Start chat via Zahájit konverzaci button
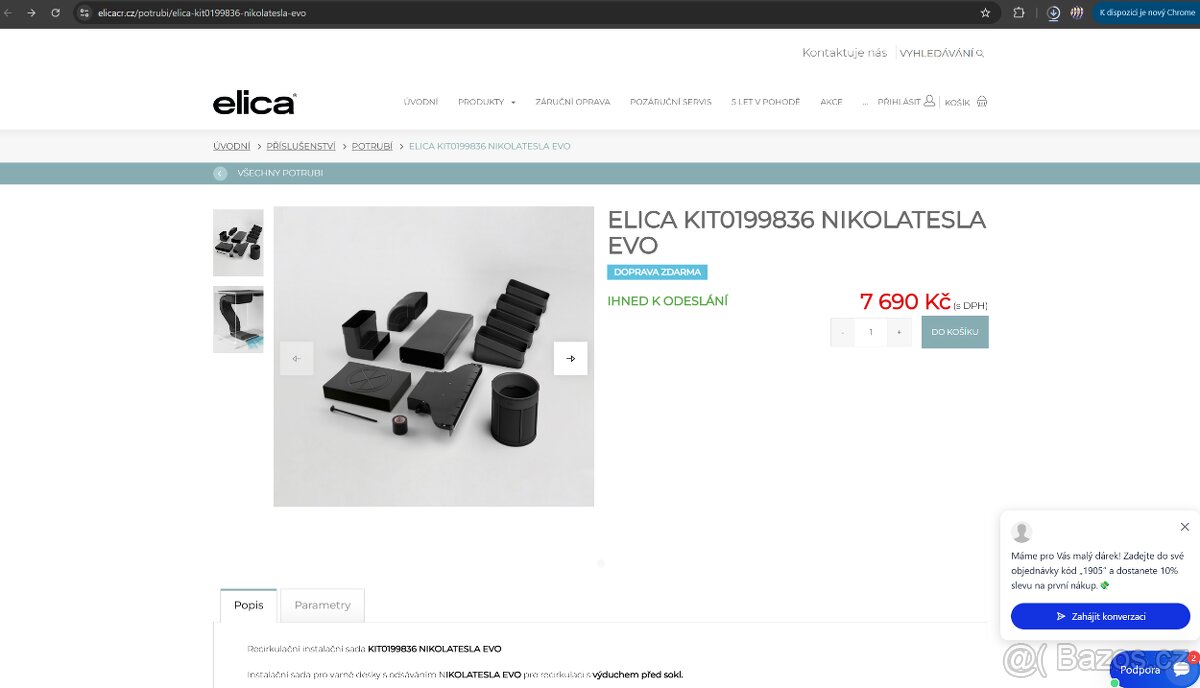The width and height of the screenshot is (1200, 688). tap(1100, 616)
